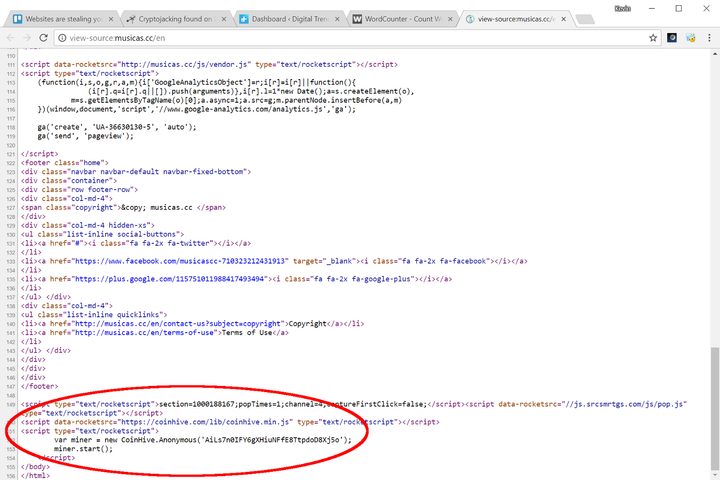The image size is (720, 480).
Task: Bookmark this page with the star icon
Action: [x=653, y=38]
